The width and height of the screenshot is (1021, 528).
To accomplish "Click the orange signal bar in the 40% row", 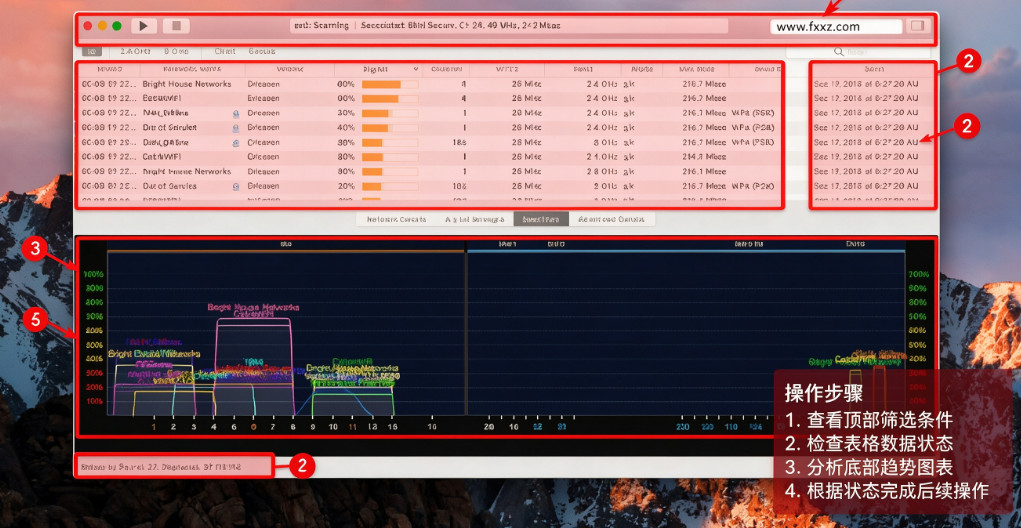I will click(376, 128).
